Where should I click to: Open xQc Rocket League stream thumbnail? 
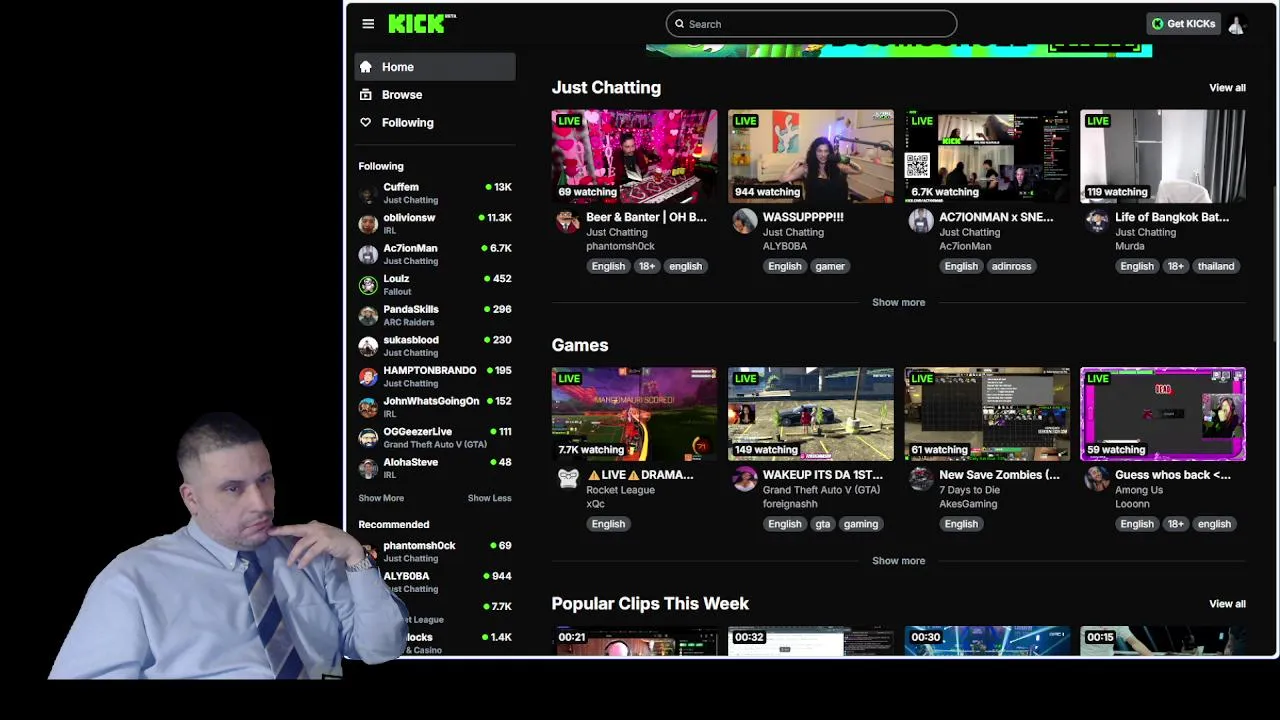pyautogui.click(x=634, y=414)
